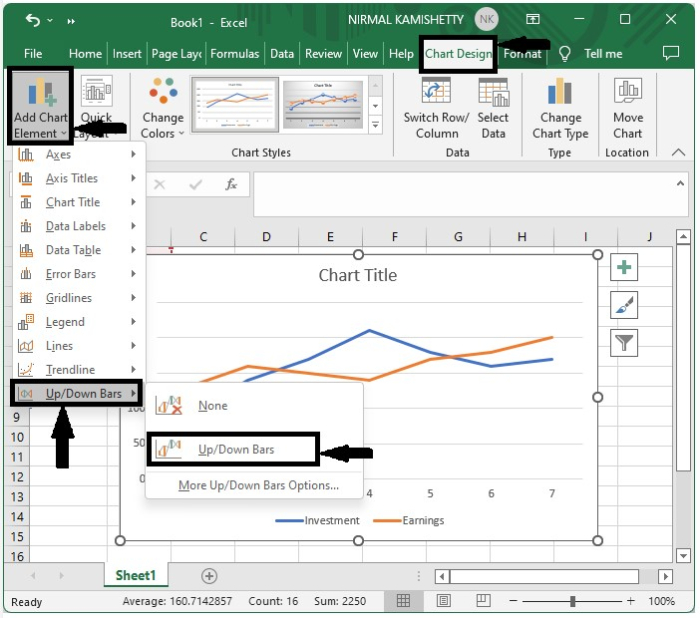Switch to Page Layout view in status bar
The image size is (700, 618).
coord(443,601)
